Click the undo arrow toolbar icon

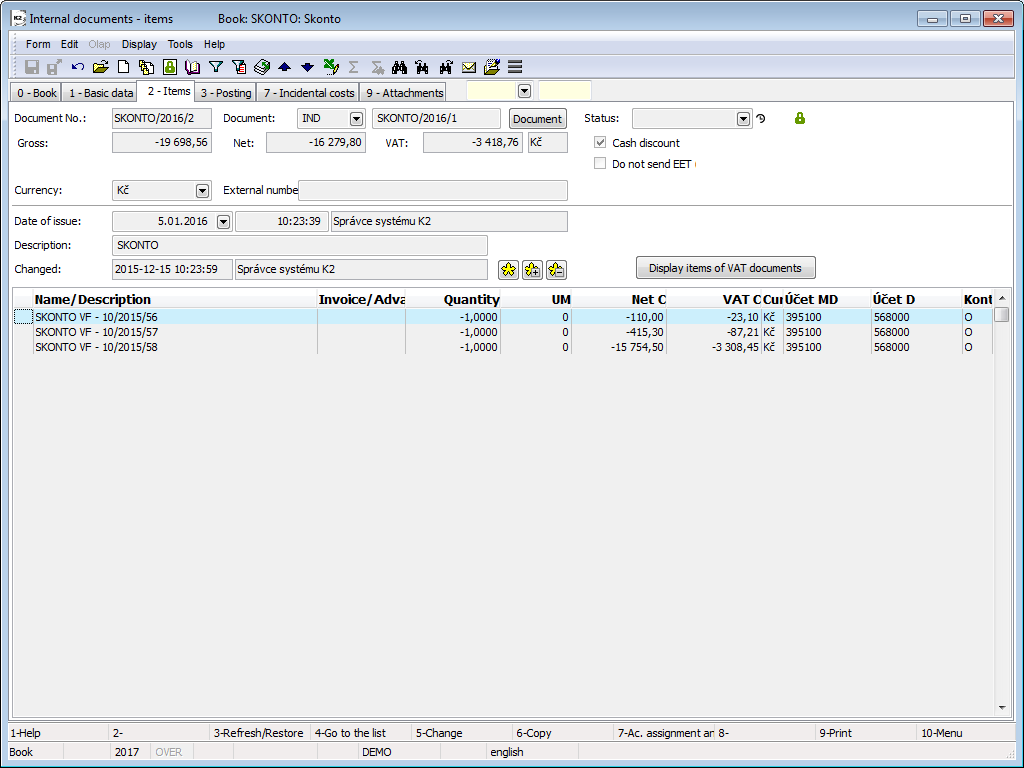pos(78,67)
